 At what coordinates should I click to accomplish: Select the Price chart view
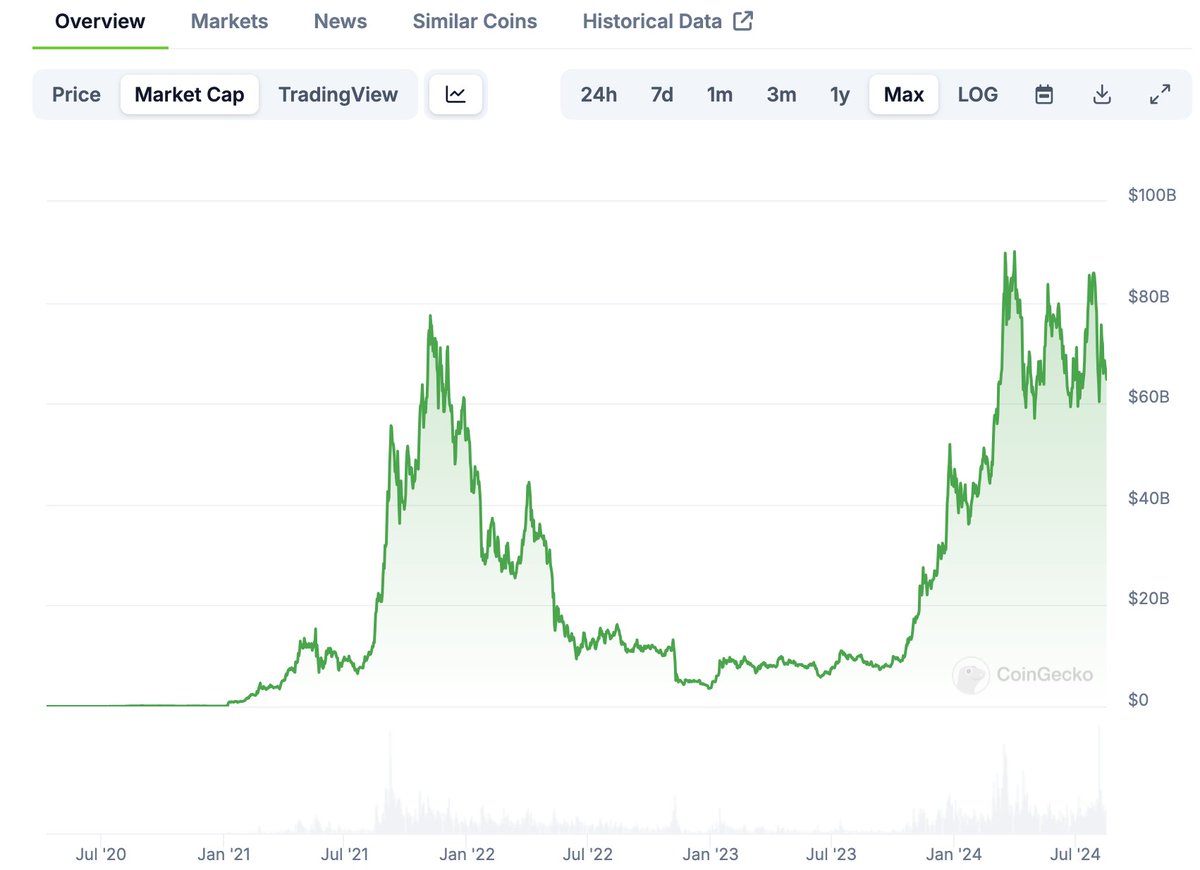76,95
